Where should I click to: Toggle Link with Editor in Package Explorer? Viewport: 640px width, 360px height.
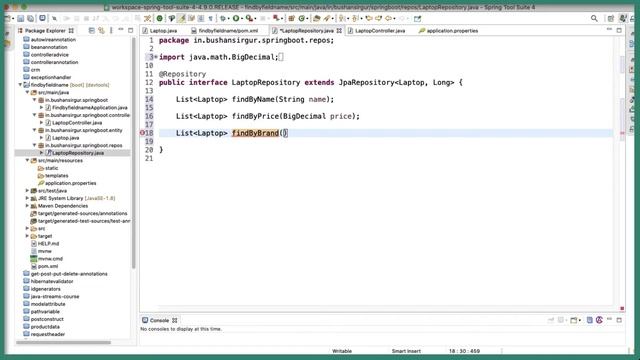pos(101,31)
